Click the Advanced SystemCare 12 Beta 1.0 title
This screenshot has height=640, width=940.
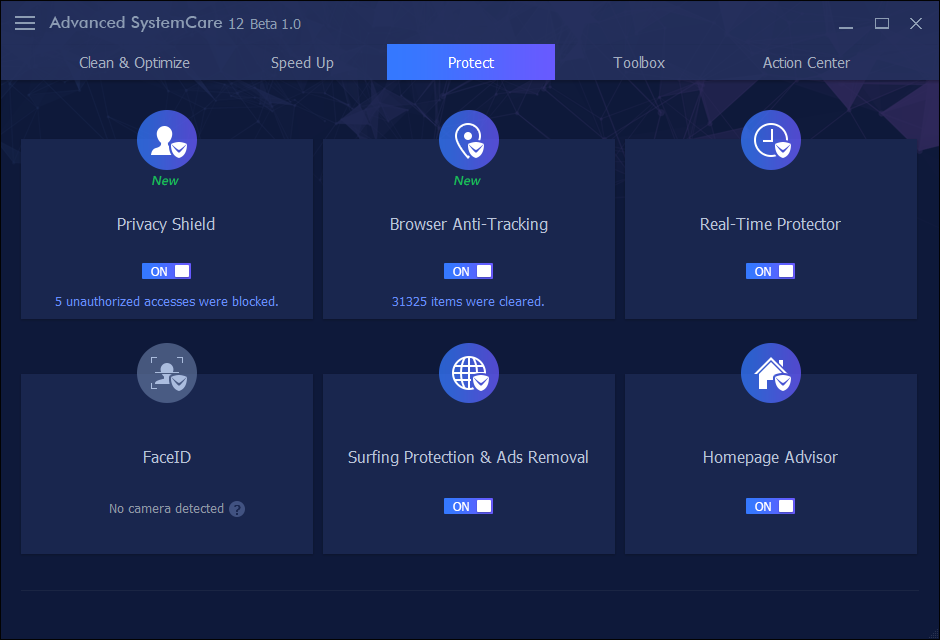pyautogui.click(x=175, y=23)
